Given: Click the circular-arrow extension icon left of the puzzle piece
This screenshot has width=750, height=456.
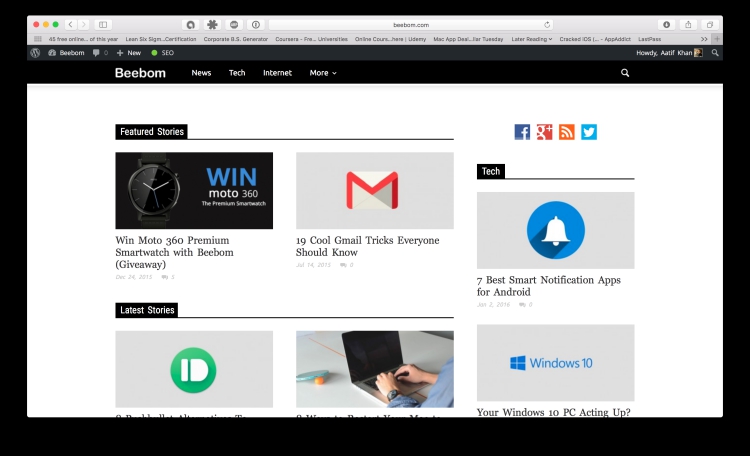Looking at the screenshot, I should (x=190, y=24).
